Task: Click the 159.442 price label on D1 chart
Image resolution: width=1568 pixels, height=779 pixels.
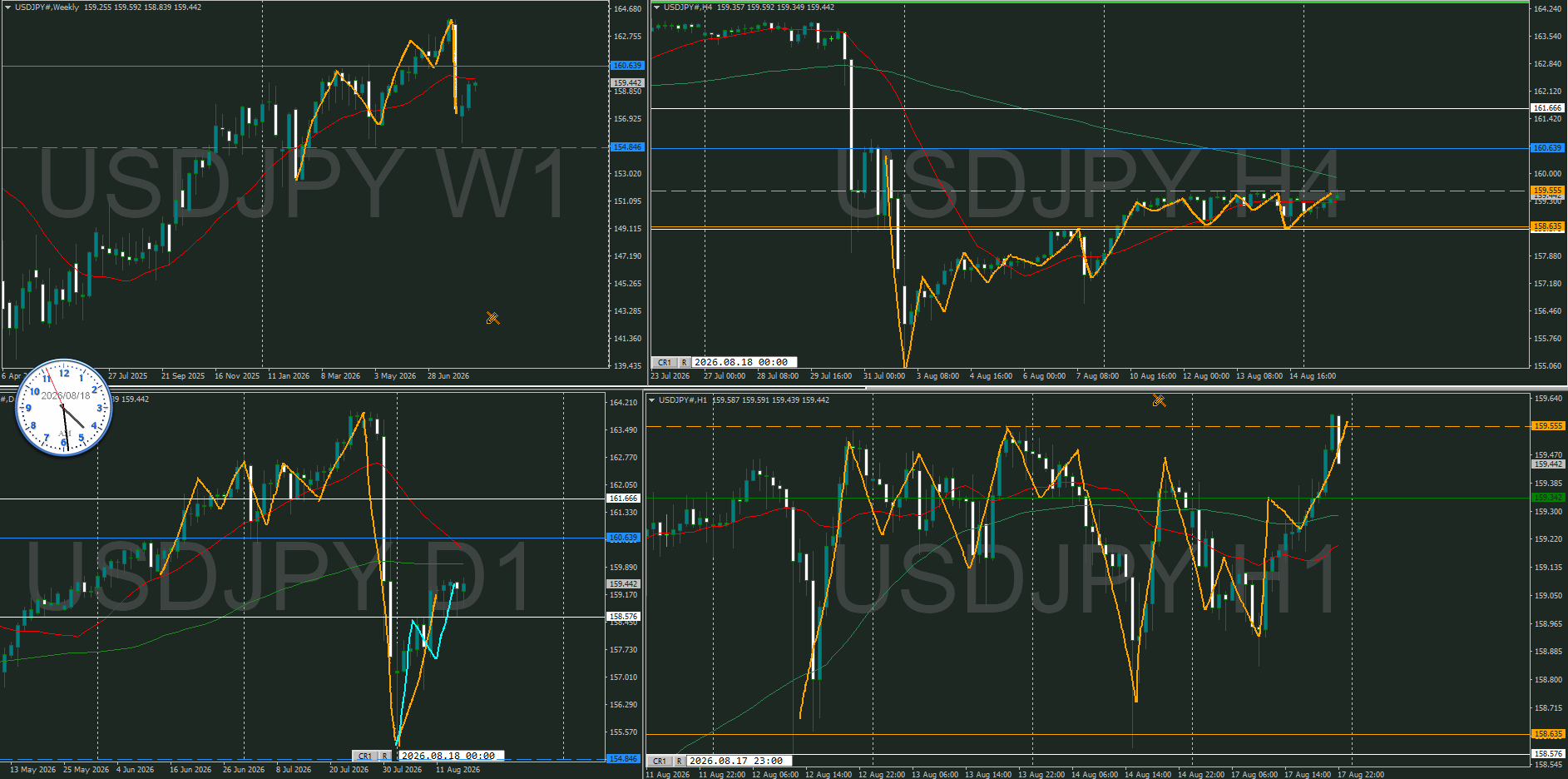Action: [x=623, y=584]
